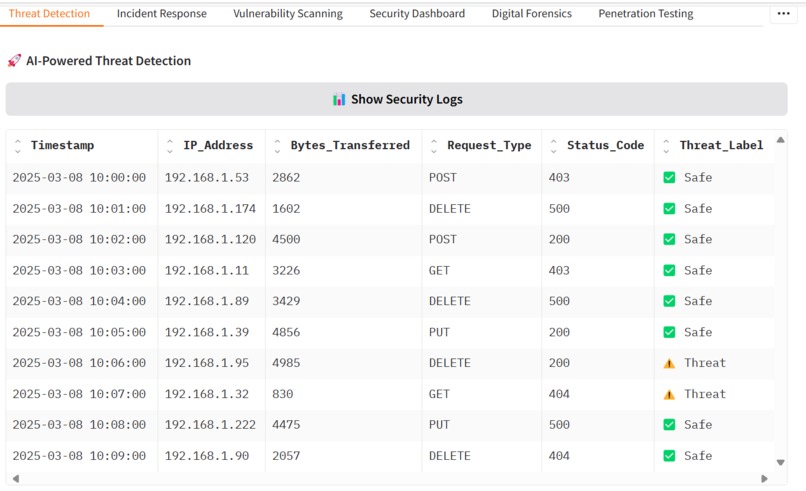This screenshot has width=806, height=491.
Task: Click the green check icon in the 10:03:00 row
Action: (669, 270)
